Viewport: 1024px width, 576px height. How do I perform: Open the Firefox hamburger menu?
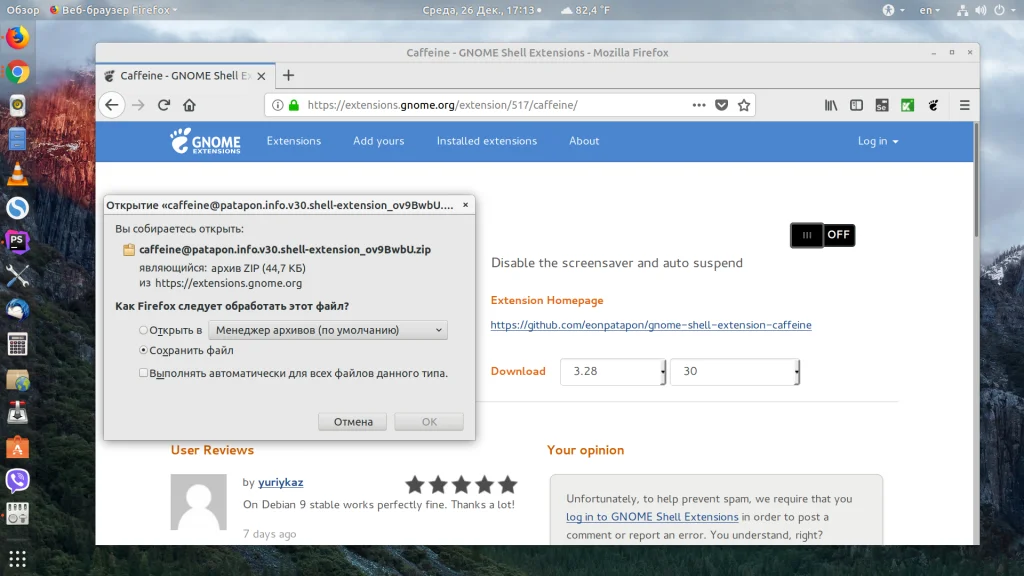[965, 105]
